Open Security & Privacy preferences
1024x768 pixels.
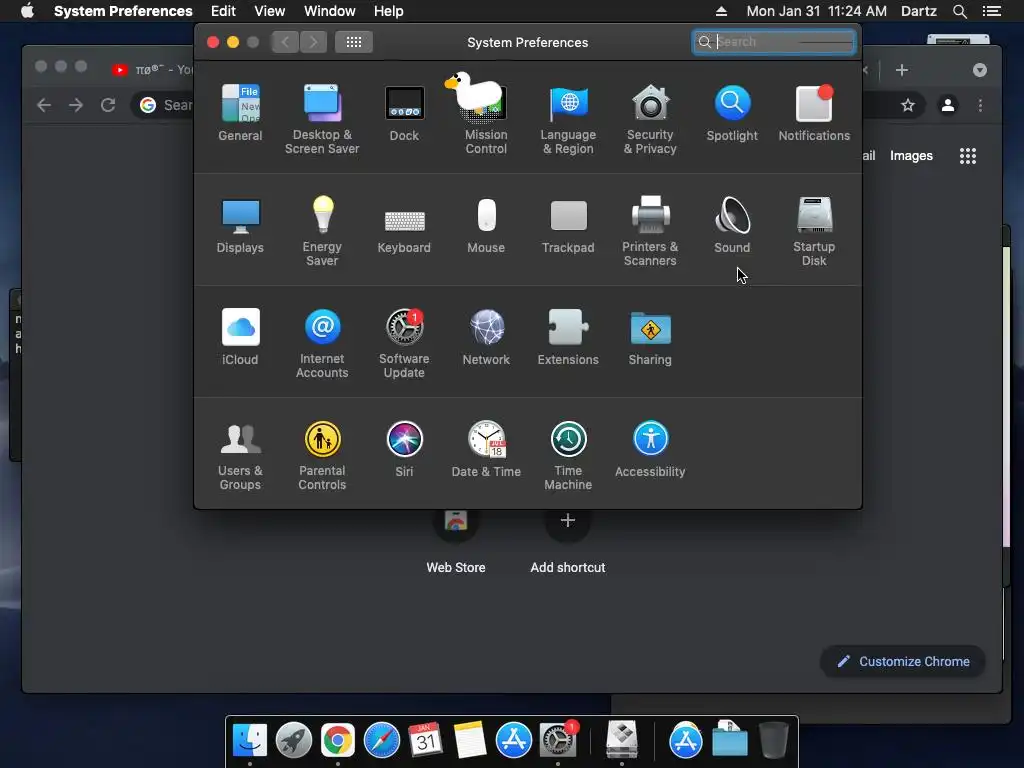(x=650, y=119)
